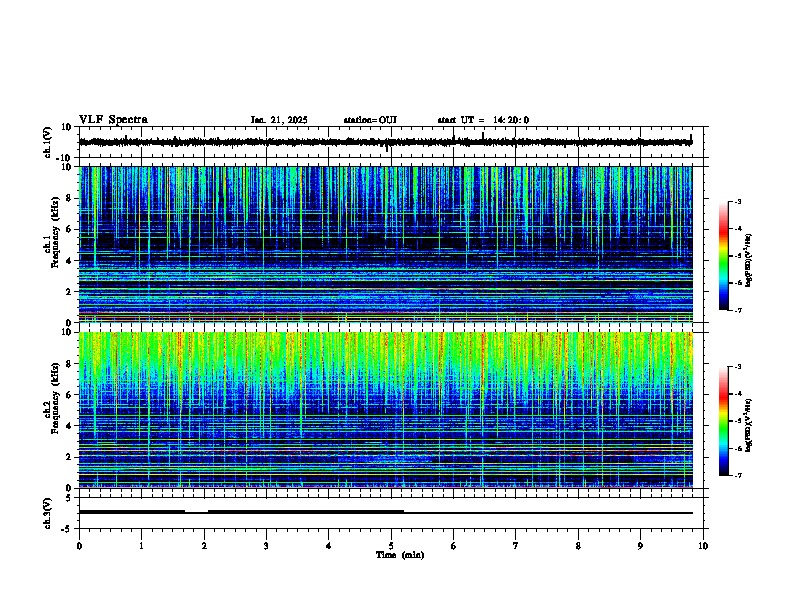The height and width of the screenshot is (612, 792).
Task: Click the time axis end tick "10"
Action: tap(703, 546)
